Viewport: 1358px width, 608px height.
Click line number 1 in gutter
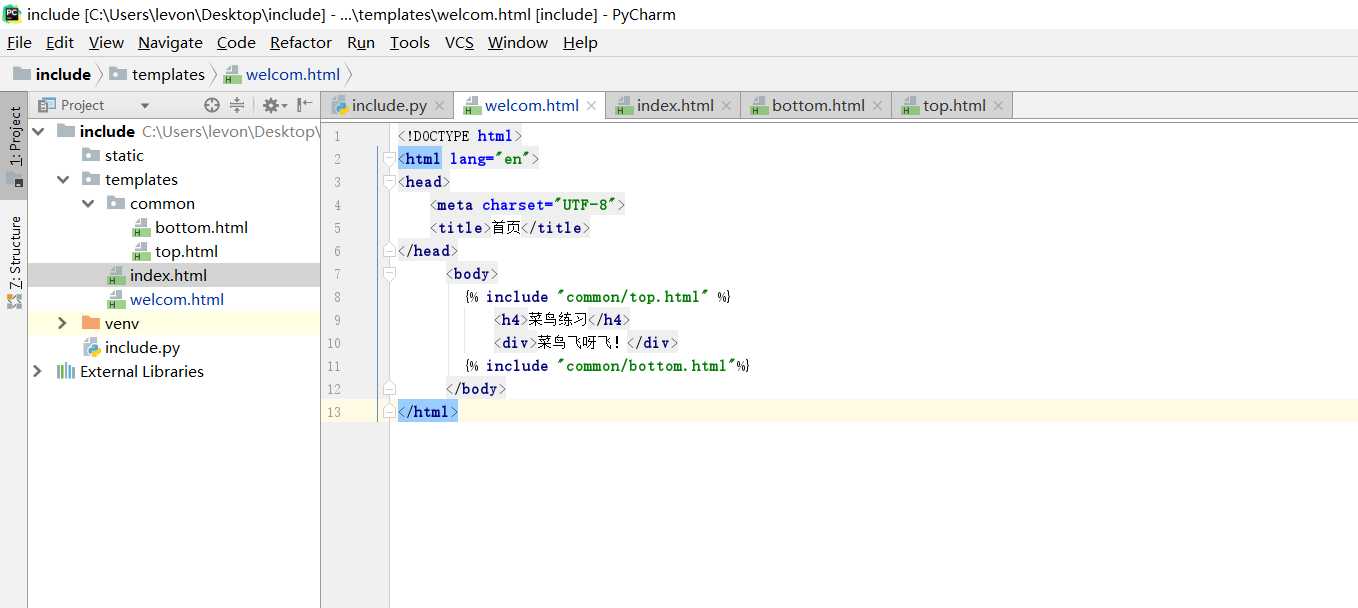[x=337, y=136]
